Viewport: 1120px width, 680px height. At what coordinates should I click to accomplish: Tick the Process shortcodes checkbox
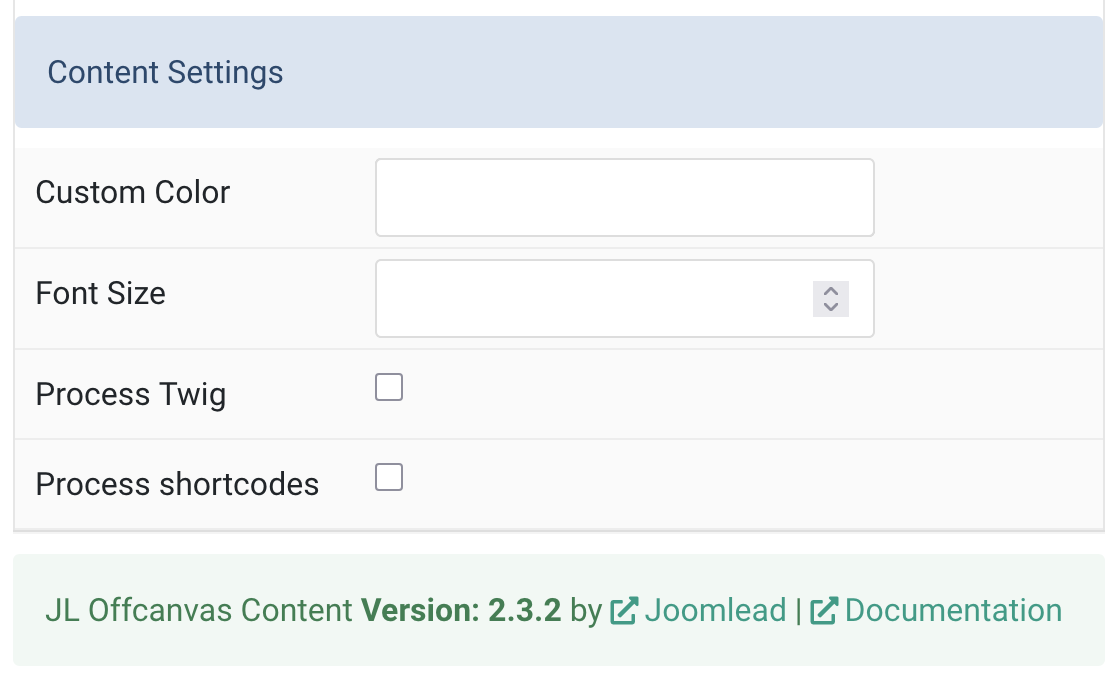(389, 477)
